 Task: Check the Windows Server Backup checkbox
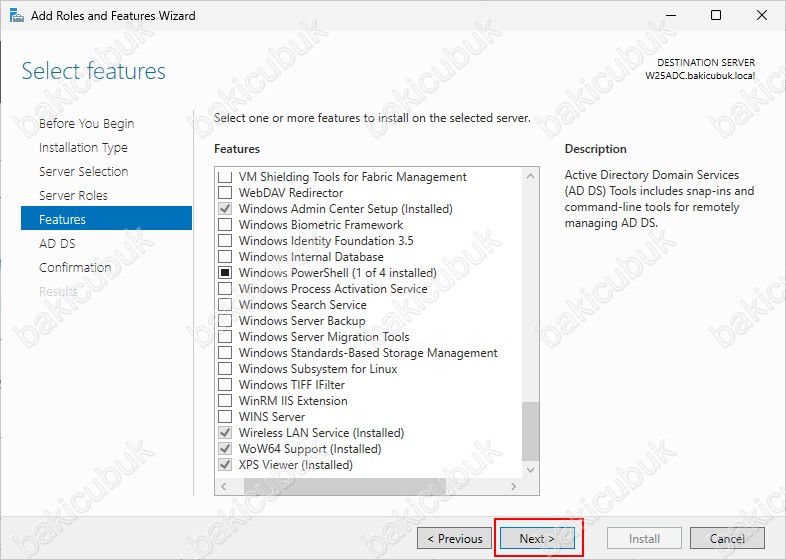225,321
